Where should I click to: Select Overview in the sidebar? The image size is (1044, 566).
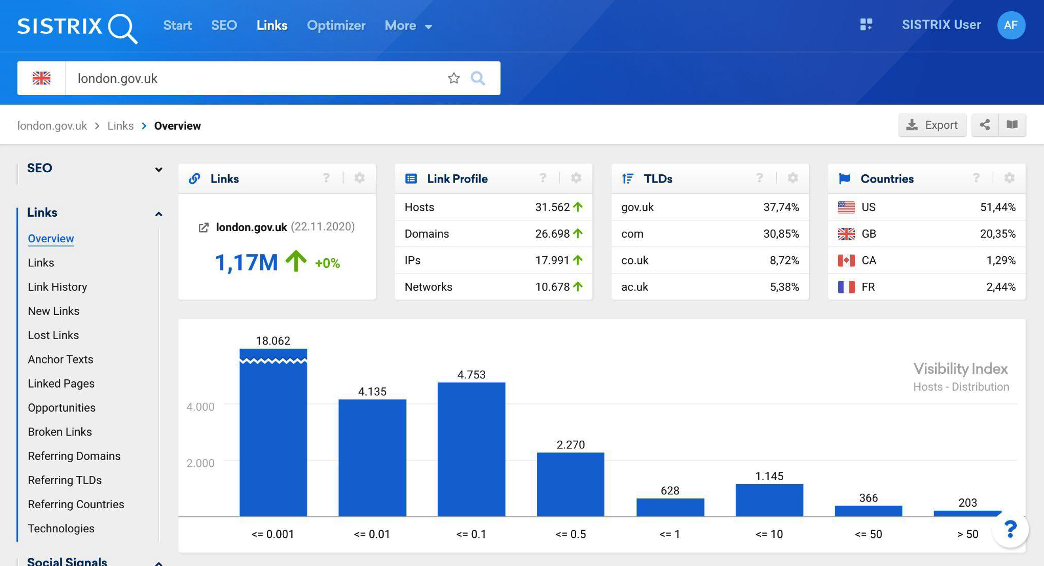(x=51, y=238)
